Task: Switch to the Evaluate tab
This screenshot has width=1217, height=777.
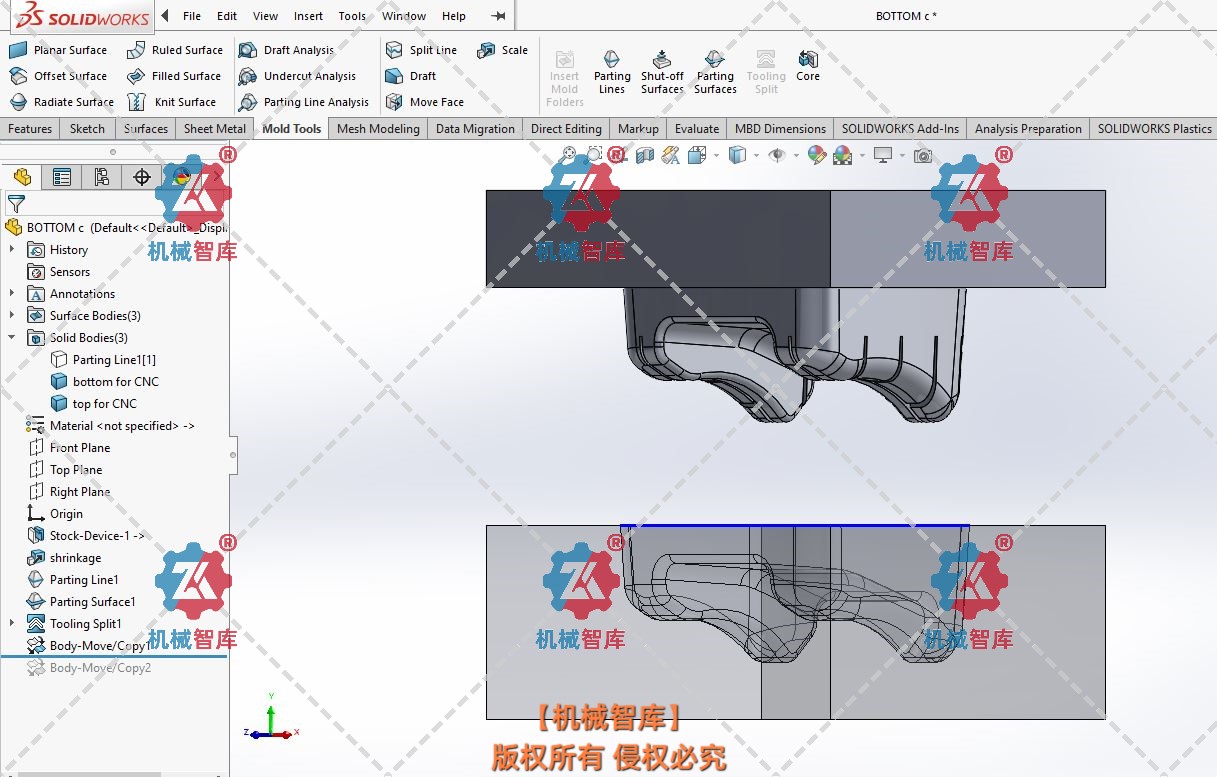Action: (697, 128)
